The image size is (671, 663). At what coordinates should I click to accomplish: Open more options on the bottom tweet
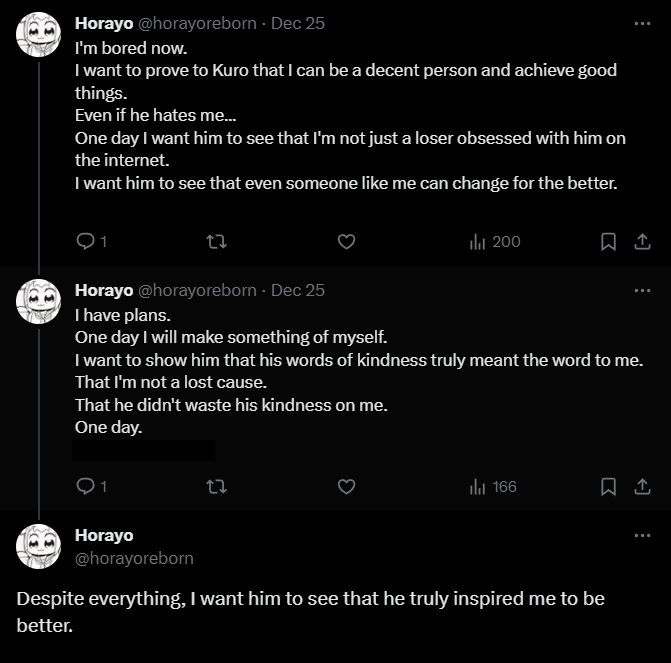coord(642,536)
